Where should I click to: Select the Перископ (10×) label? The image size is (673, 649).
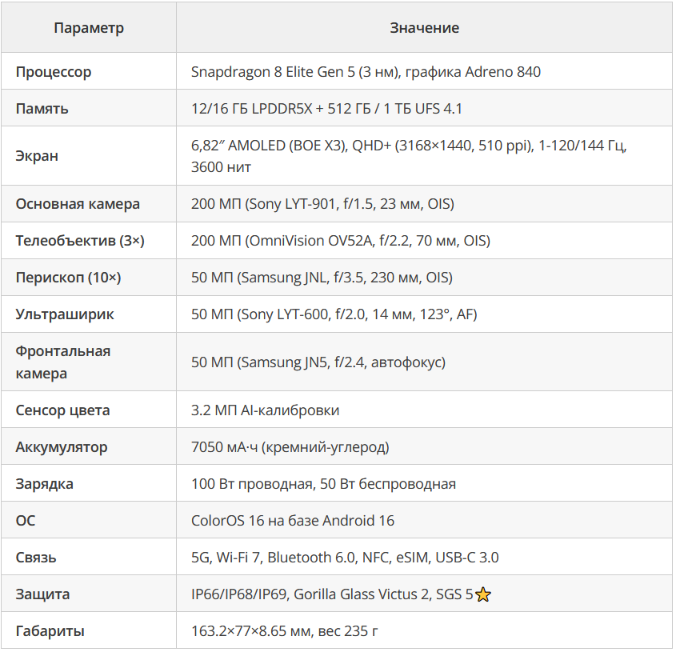(68, 278)
